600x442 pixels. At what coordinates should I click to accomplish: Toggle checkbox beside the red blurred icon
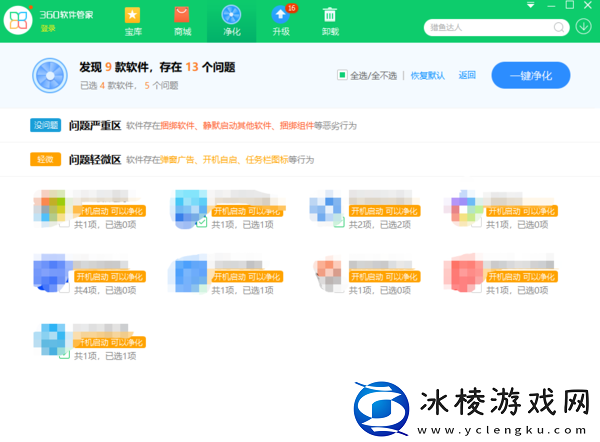pyautogui.click(x=476, y=288)
